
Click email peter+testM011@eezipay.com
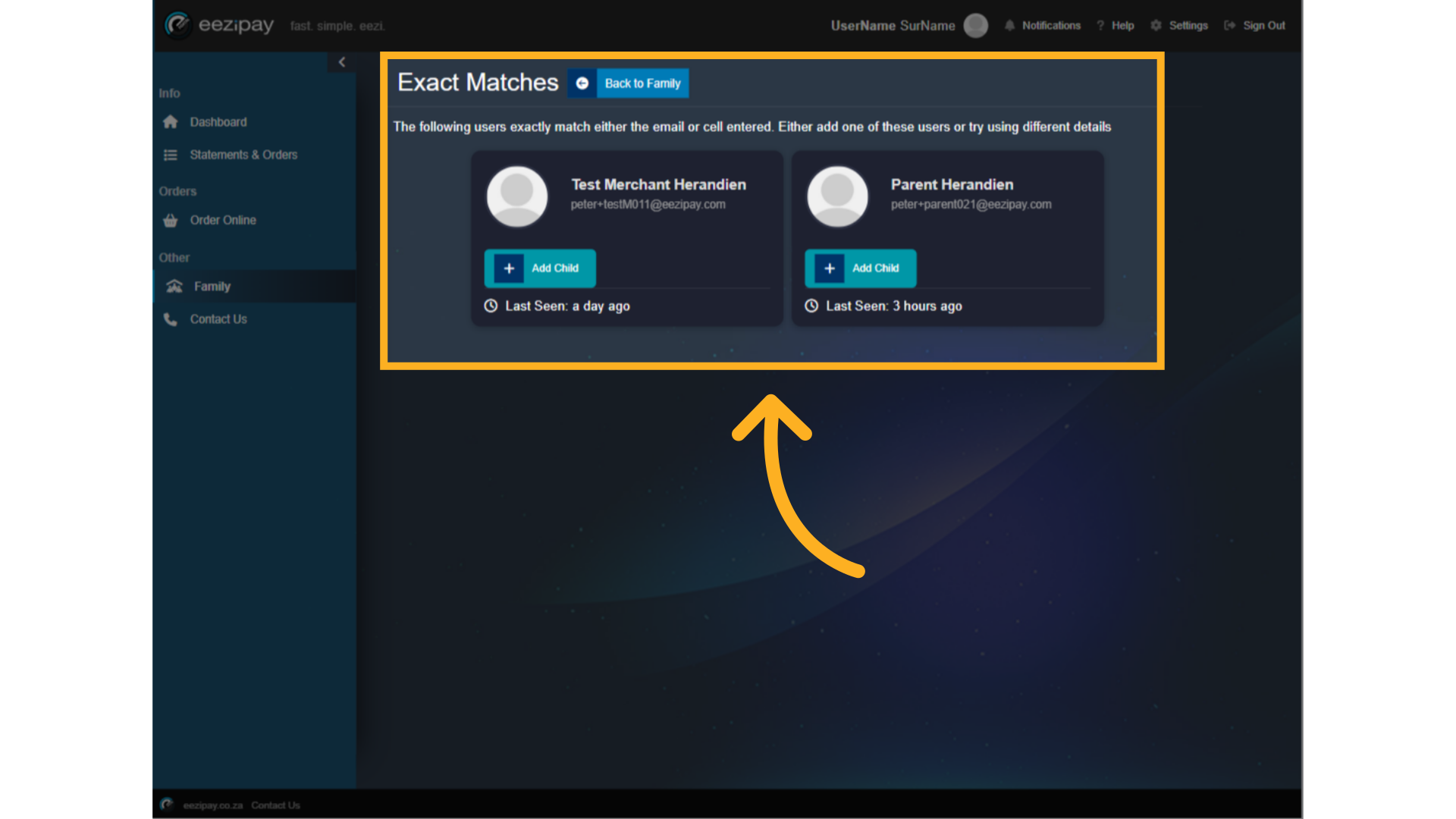pos(648,205)
